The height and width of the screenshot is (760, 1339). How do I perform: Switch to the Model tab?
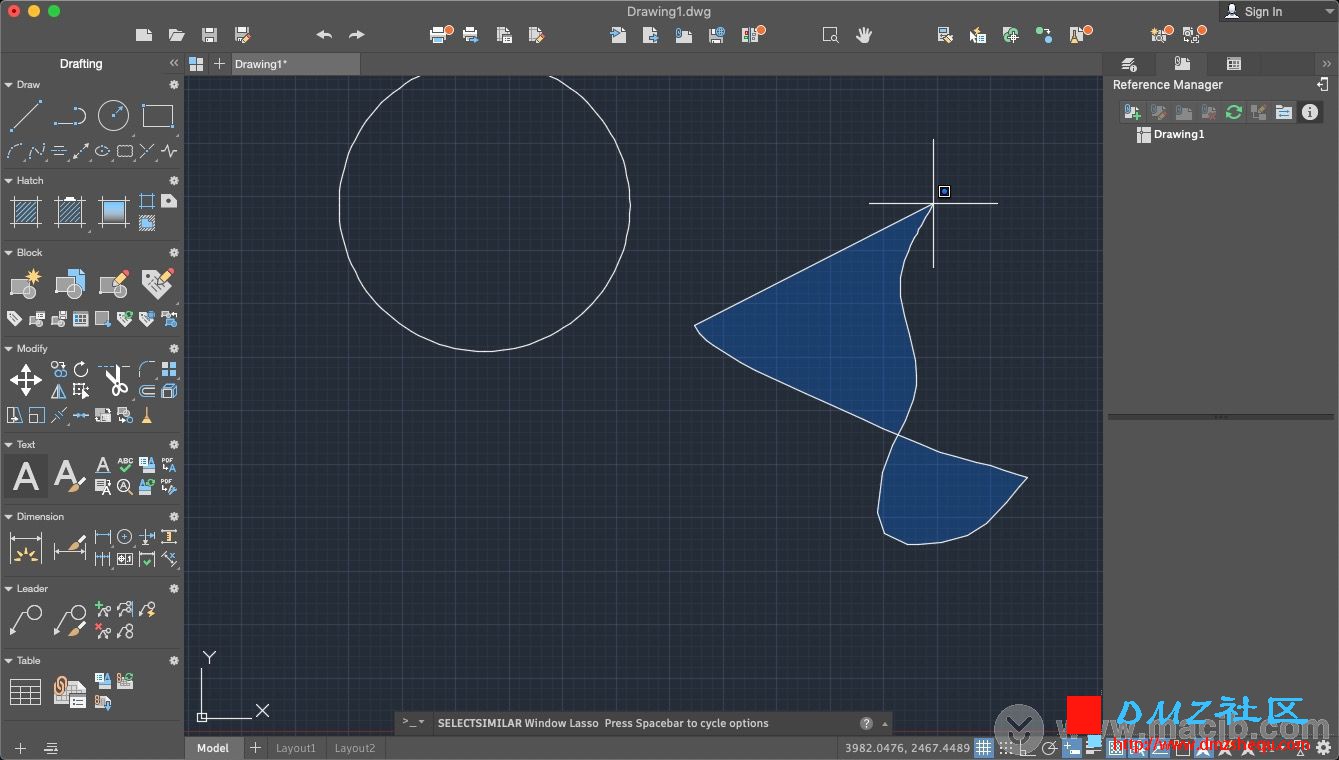[x=213, y=748]
